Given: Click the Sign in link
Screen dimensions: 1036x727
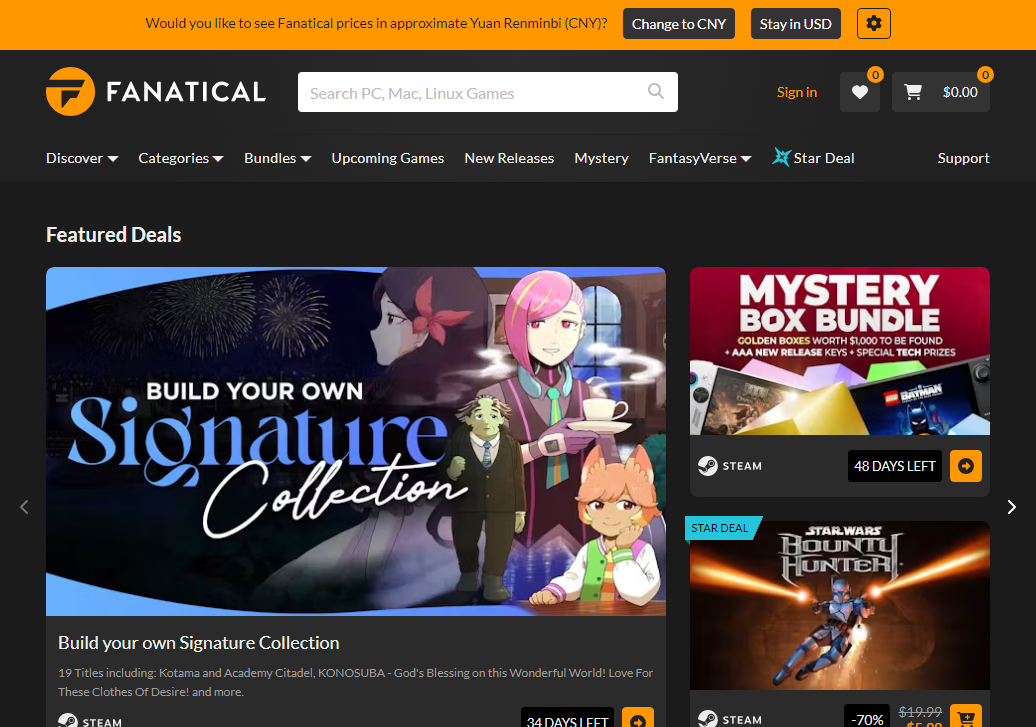Looking at the screenshot, I should [797, 92].
